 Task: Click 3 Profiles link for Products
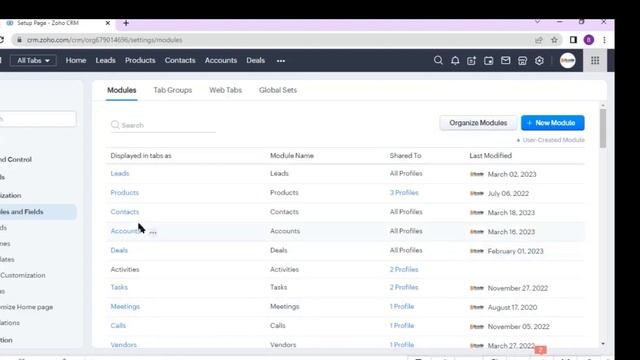[x=404, y=193]
